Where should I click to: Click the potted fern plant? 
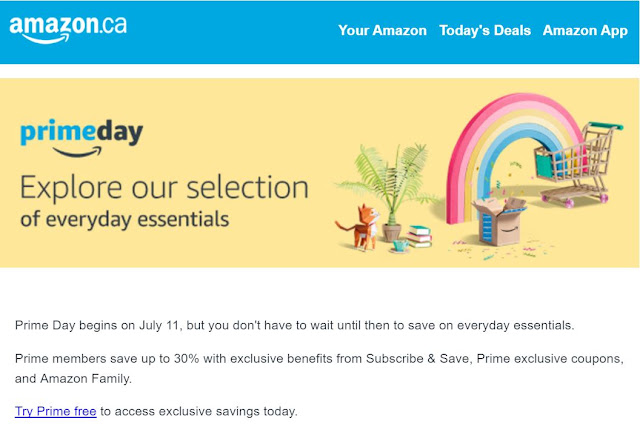[388, 192]
